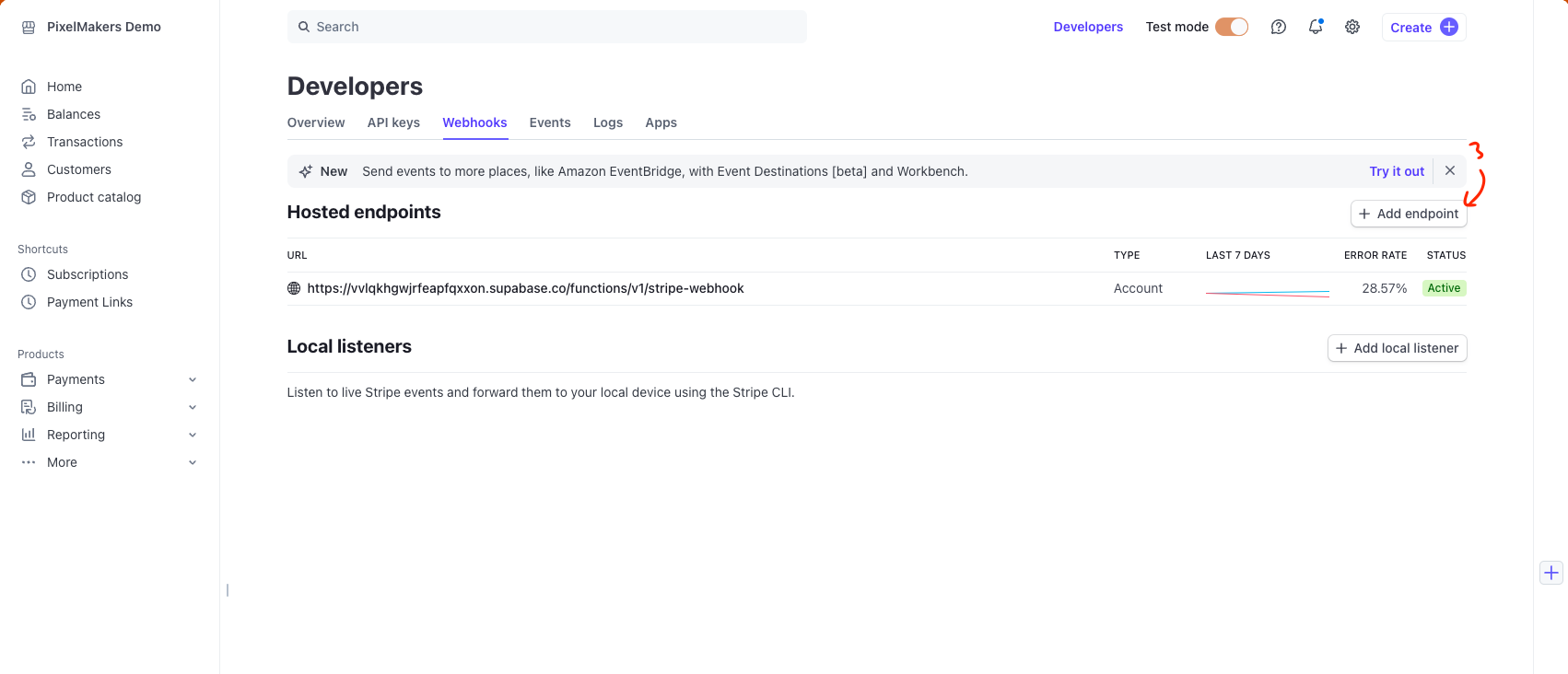This screenshot has width=1568, height=674.
Task: Click the ERROR RATE column header
Action: 1375,255
